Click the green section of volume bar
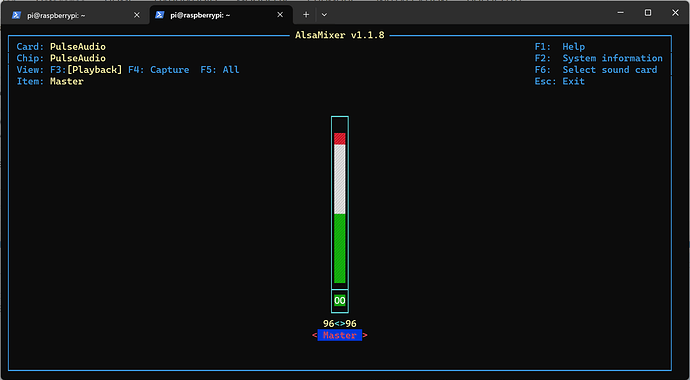The height and width of the screenshot is (380, 690). tap(340, 248)
